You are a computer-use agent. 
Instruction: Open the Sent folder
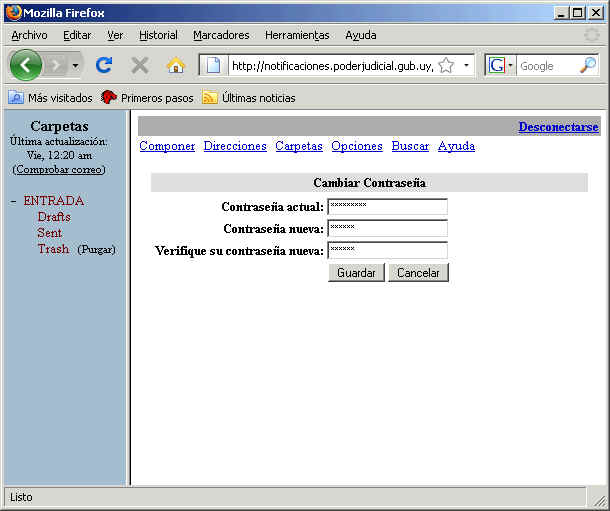[49, 233]
